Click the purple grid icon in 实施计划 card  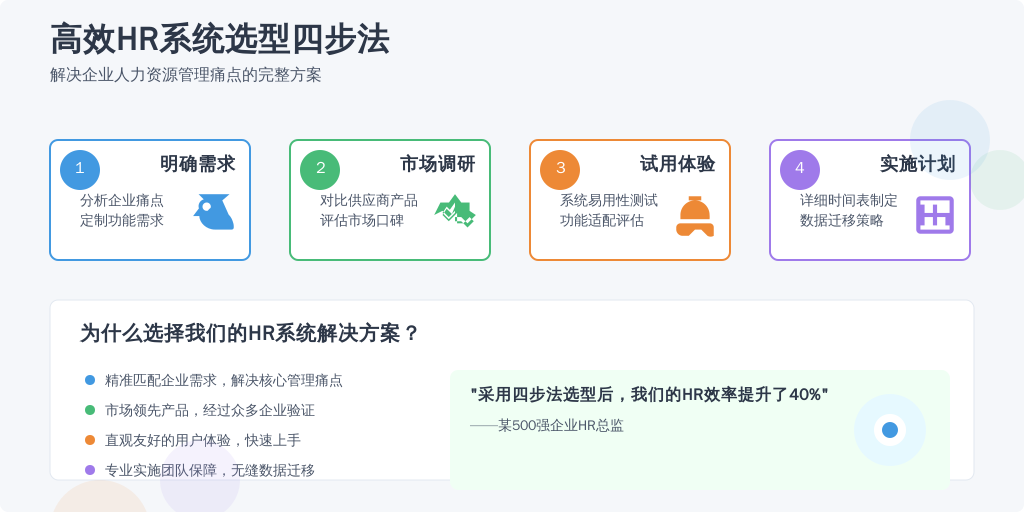pyautogui.click(x=935, y=215)
